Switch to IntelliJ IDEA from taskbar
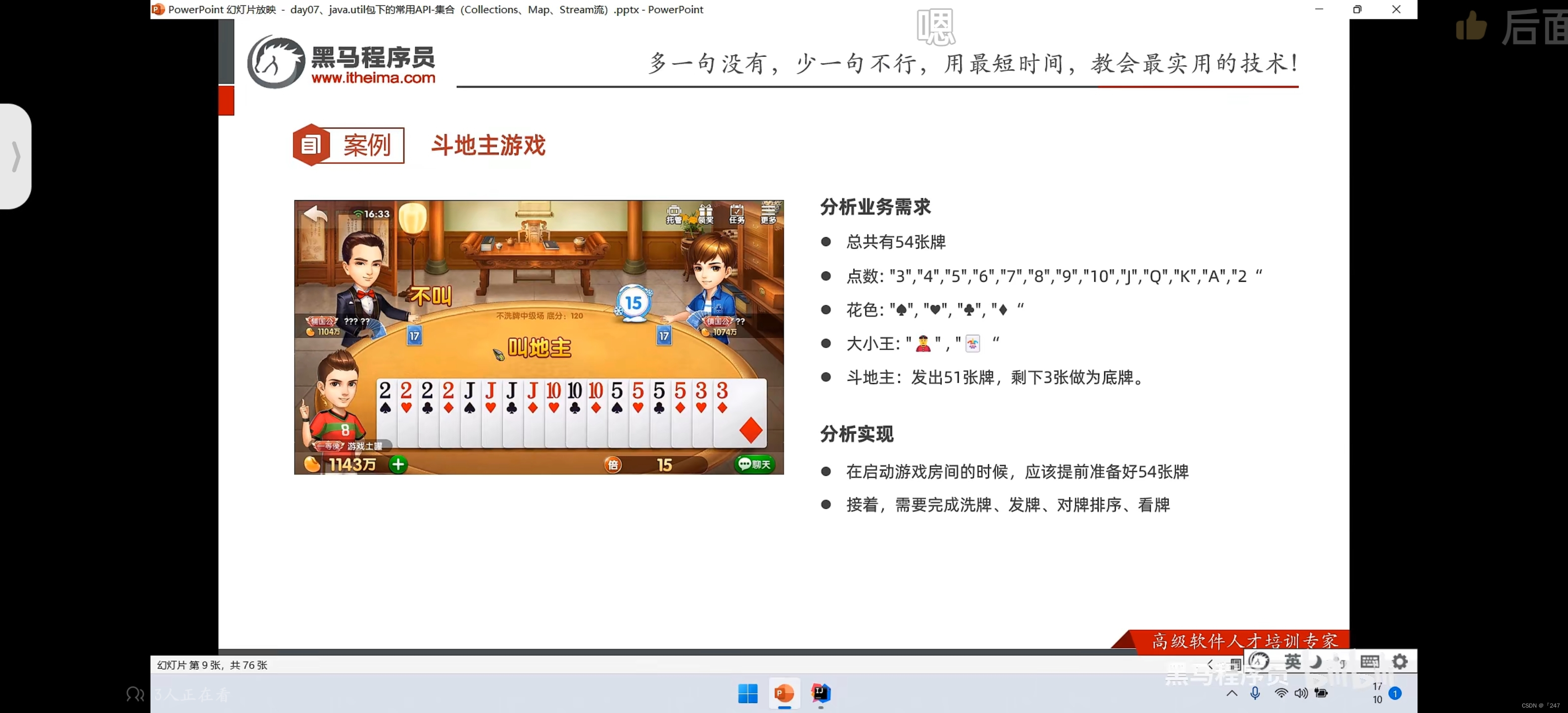 pyautogui.click(x=821, y=693)
